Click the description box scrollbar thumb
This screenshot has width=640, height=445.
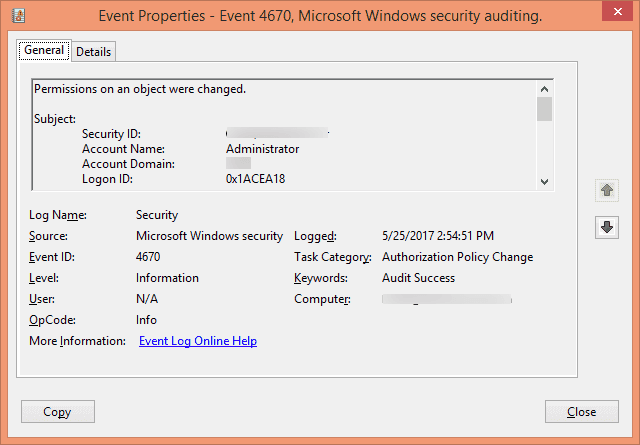coord(544,109)
